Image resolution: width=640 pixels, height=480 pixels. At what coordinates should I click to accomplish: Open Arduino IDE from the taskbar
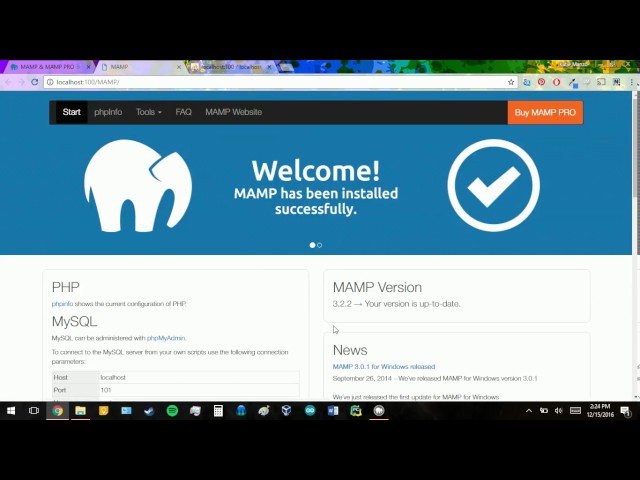310,411
